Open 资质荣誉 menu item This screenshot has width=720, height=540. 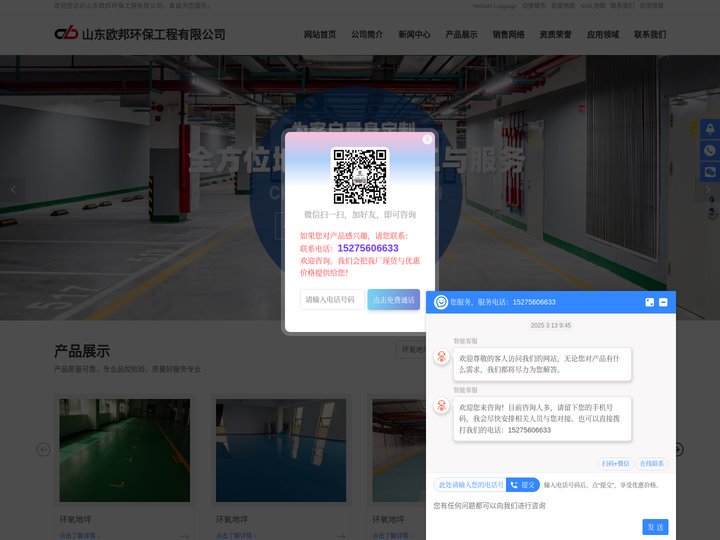coord(556,34)
